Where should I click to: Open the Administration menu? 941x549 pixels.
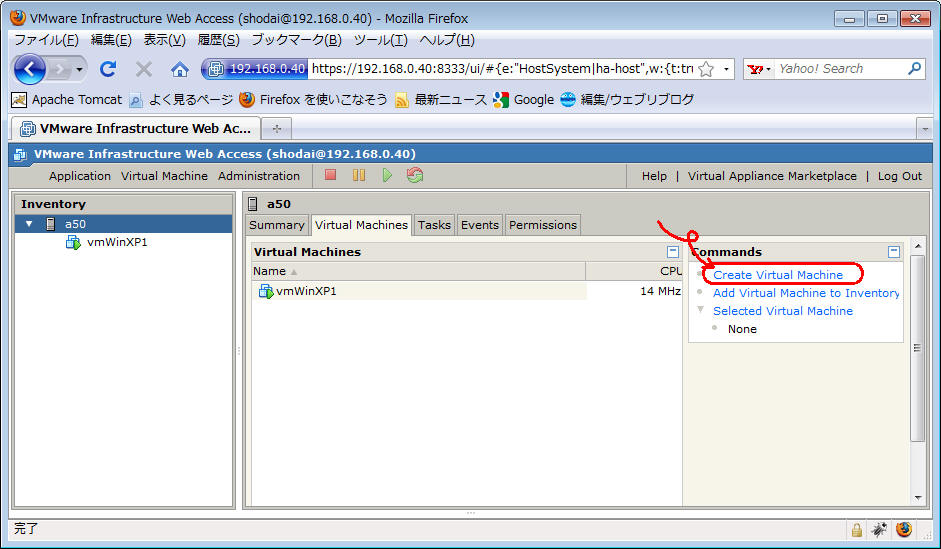coord(258,176)
